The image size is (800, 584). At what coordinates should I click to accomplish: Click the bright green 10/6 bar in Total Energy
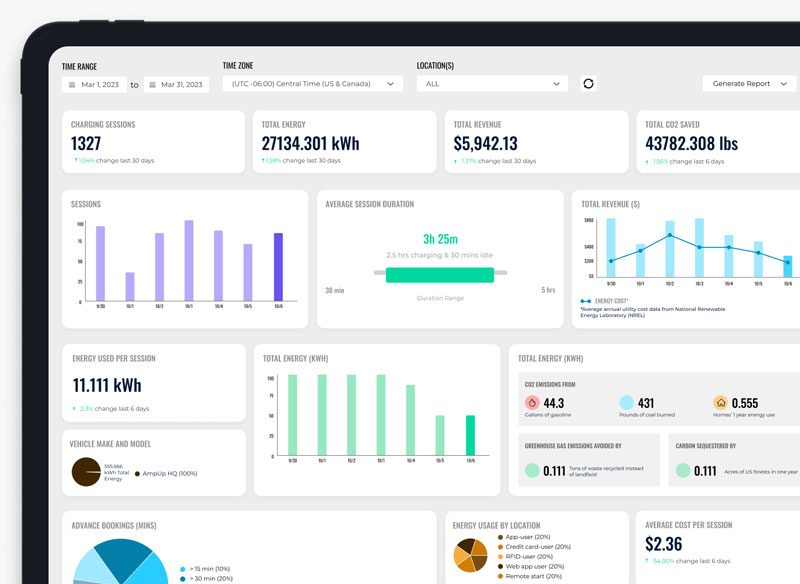coord(470,435)
